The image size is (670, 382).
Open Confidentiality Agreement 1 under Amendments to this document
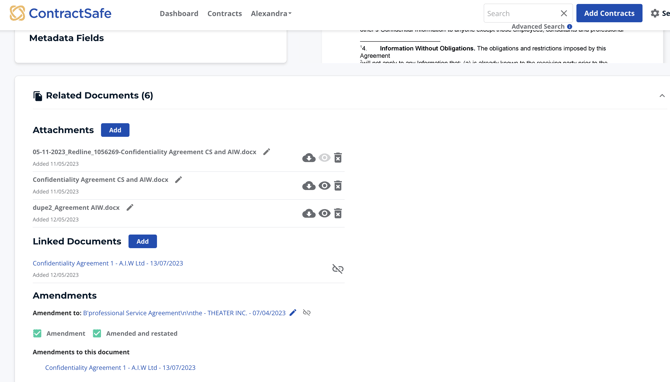pyautogui.click(x=120, y=367)
